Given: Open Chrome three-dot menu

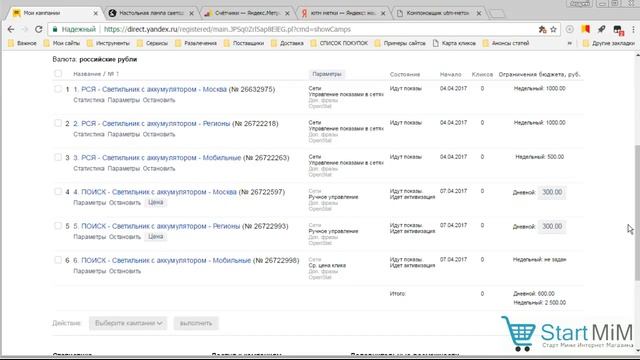Looking at the screenshot, I should click(633, 29).
